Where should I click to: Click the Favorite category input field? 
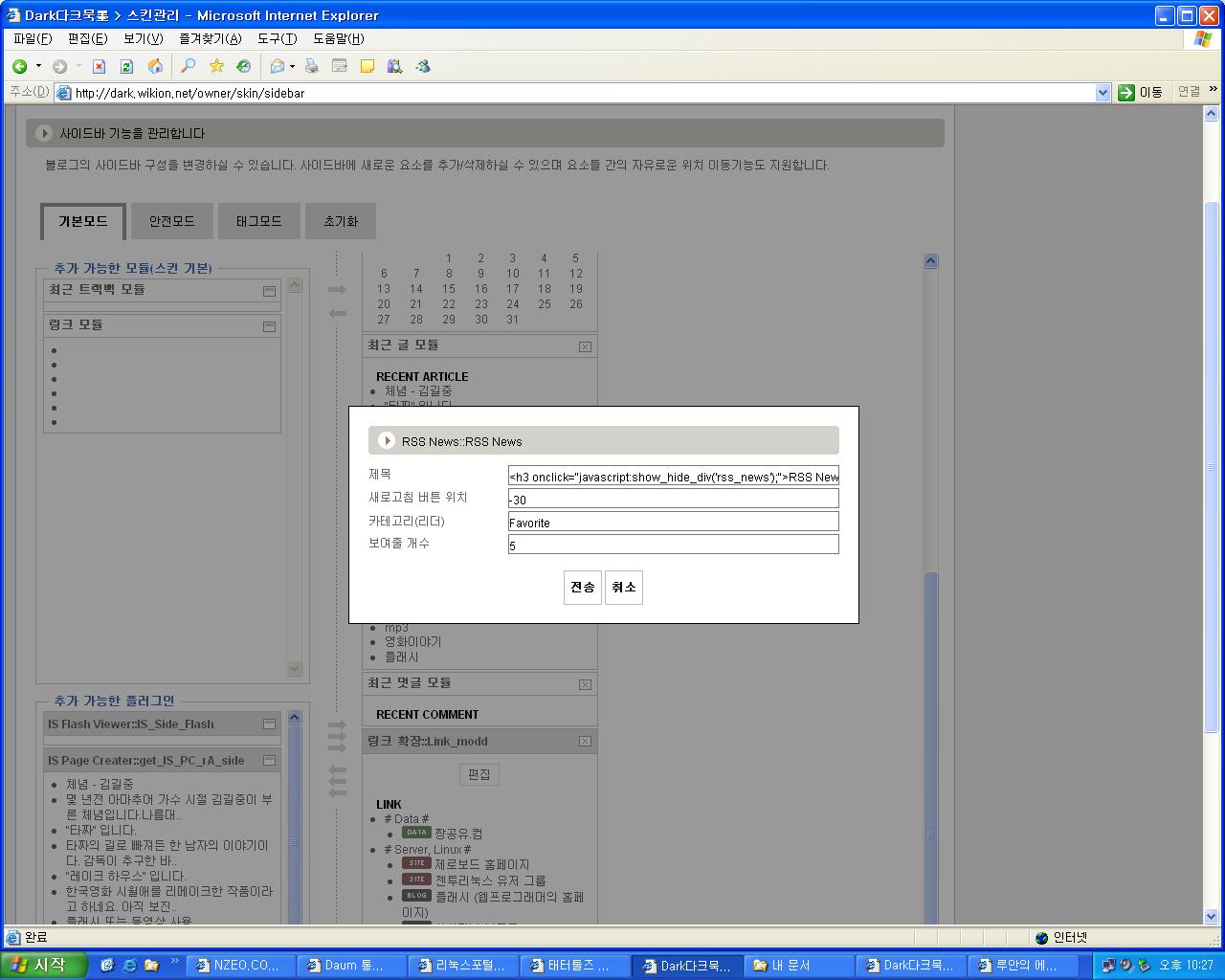pos(672,521)
